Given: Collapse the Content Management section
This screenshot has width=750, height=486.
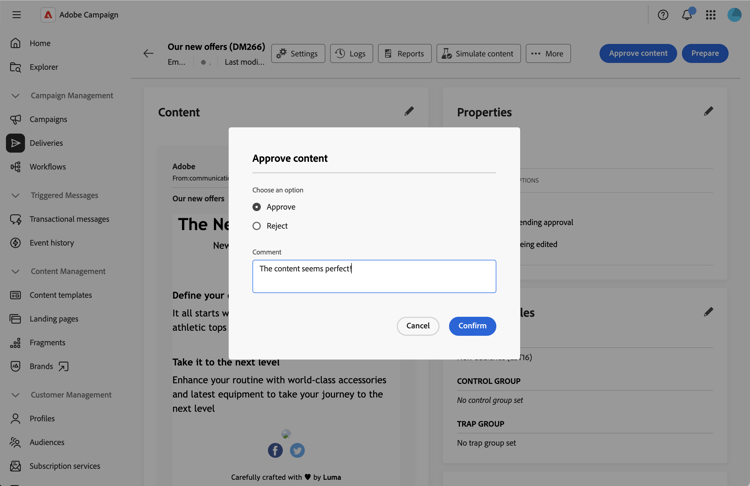Looking at the screenshot, I should coord(15,271).
